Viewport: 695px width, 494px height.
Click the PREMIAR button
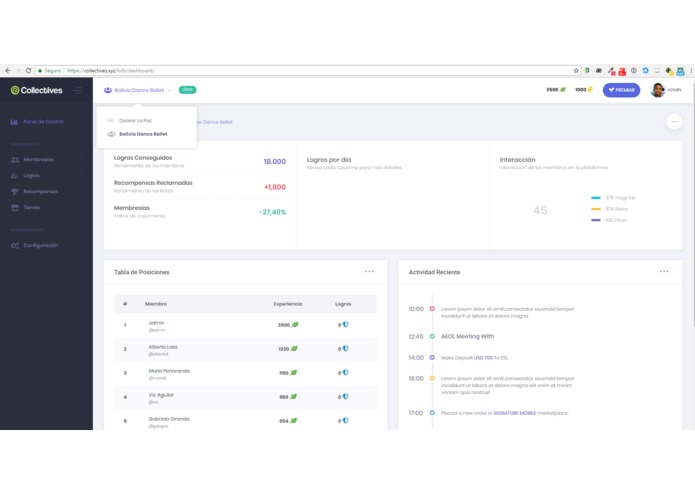[x=621, y=90]
